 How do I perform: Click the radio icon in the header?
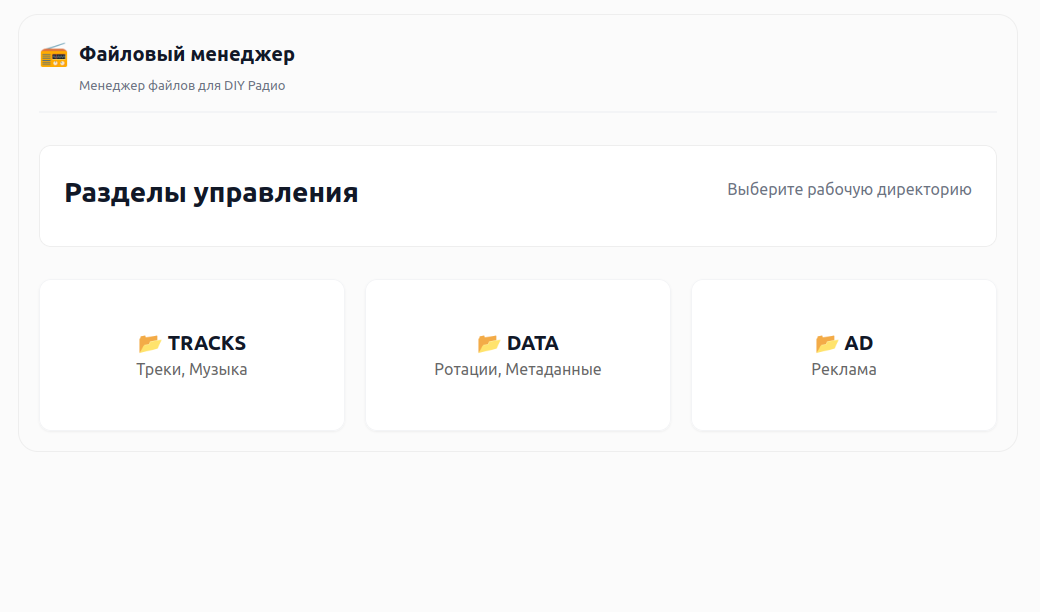click(x=54, y=55)
